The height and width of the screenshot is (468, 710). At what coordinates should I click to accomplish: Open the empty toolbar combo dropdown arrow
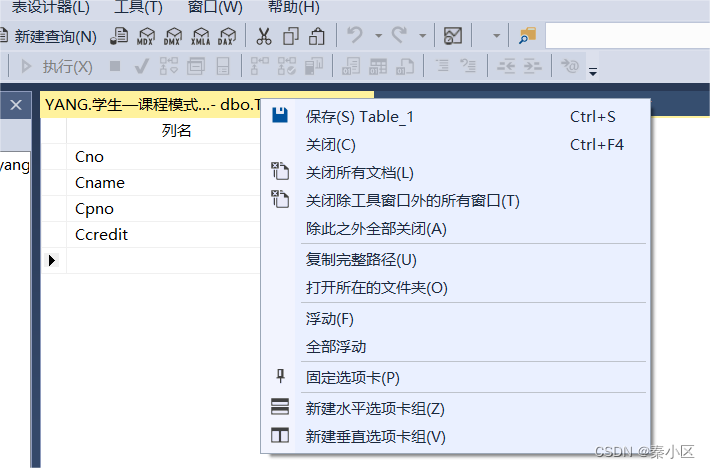coord(496,35)
